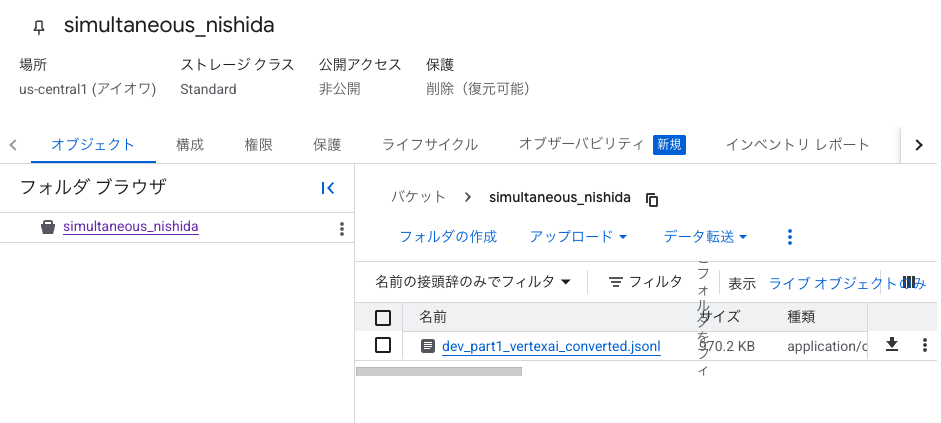
Task: Check the box for dev_part1_vertexai_converted.jsonl
Action: pyautogui.click(x=383, y=345)
